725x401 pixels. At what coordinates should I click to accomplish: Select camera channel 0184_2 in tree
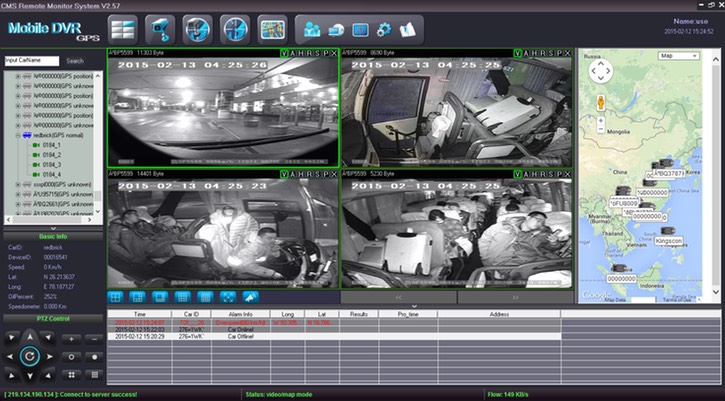[50, 155]
